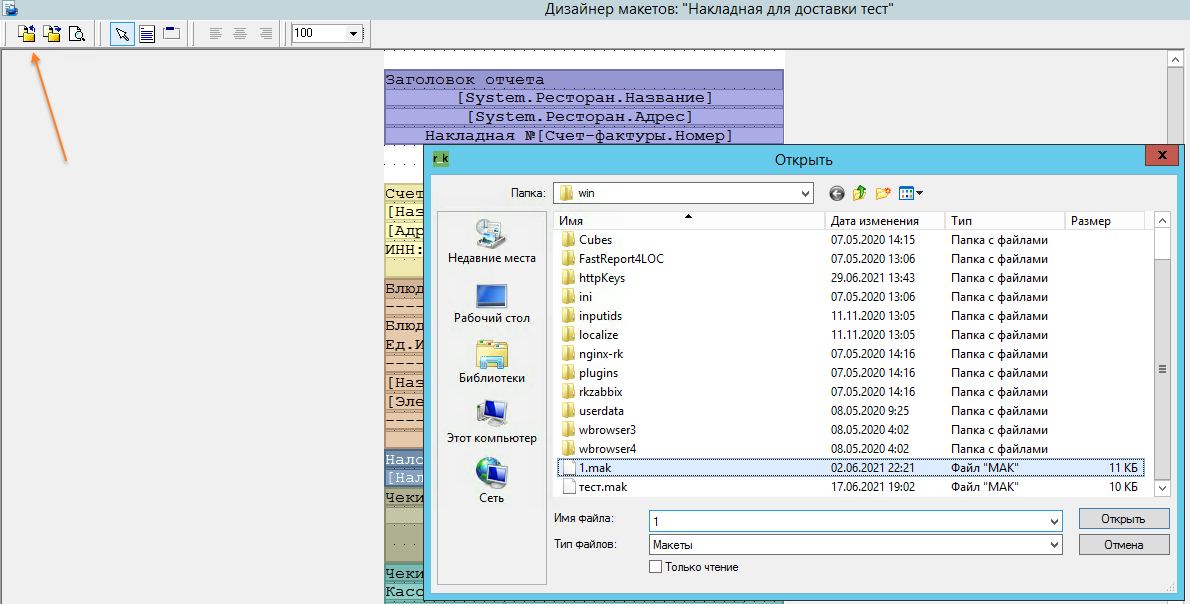Select the plugins folder

(598, 373)
